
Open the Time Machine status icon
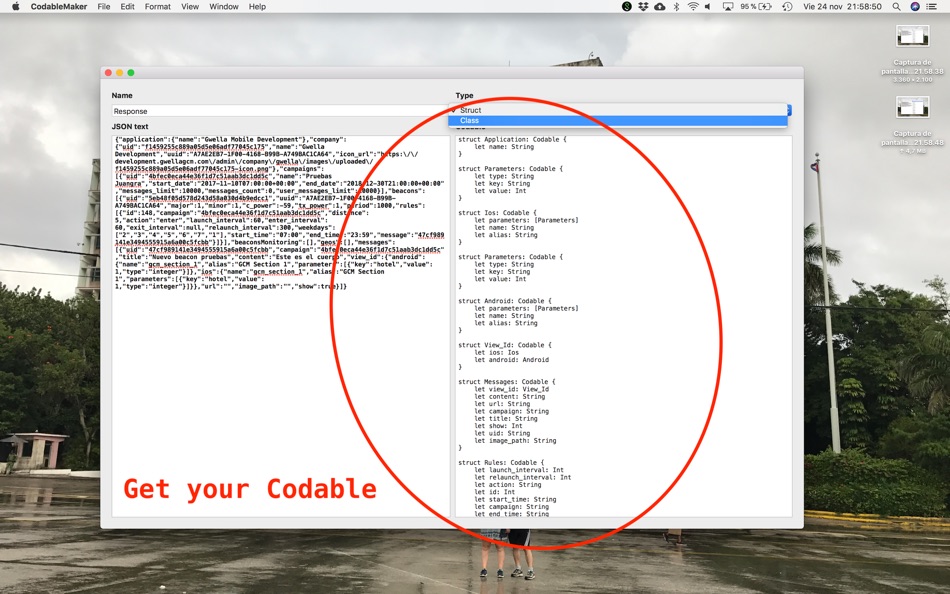coord(787,7)
